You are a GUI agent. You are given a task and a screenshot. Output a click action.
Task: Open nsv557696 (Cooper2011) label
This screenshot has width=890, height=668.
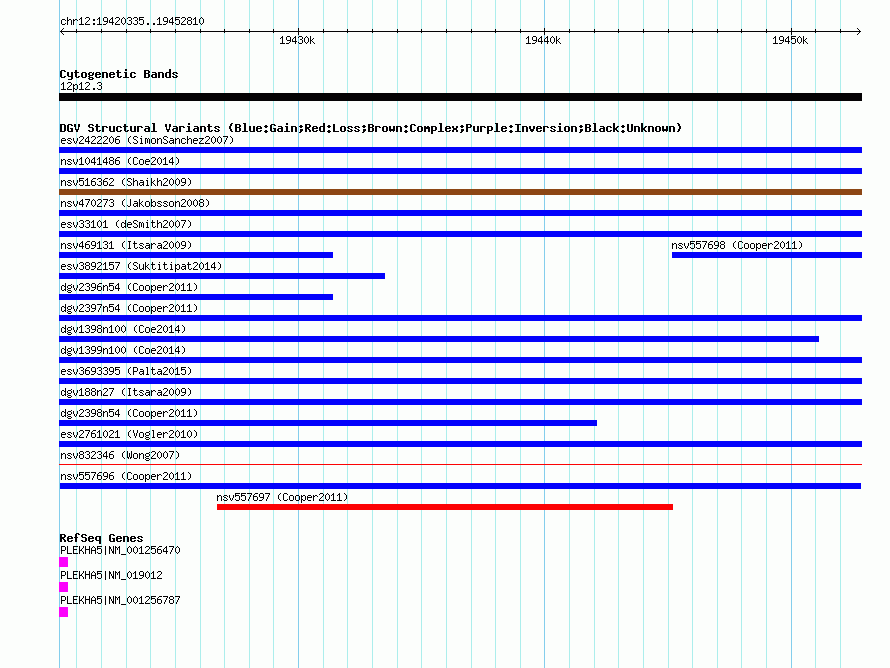[126, 476]
